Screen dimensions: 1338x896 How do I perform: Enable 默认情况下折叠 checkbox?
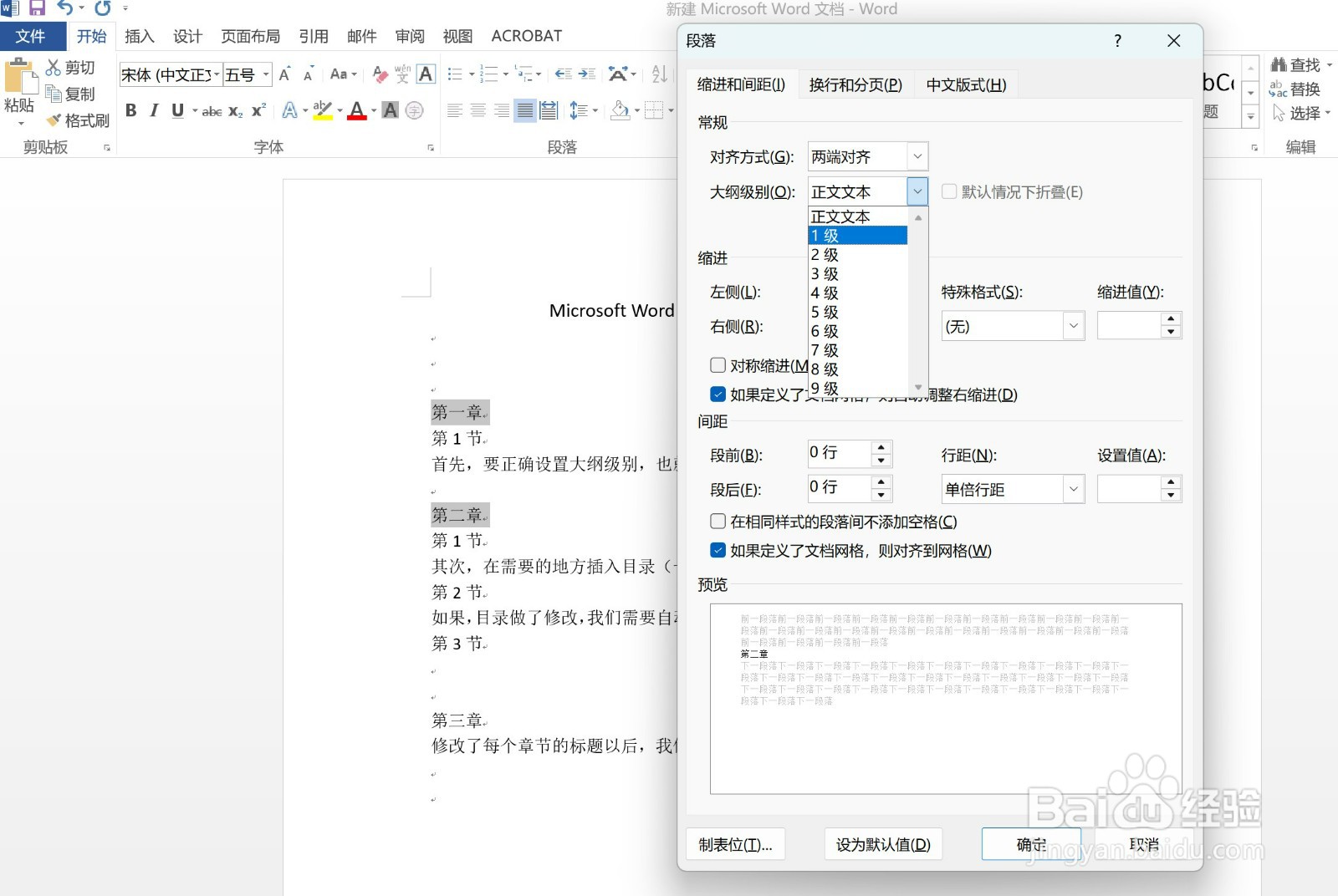(949, 191)
